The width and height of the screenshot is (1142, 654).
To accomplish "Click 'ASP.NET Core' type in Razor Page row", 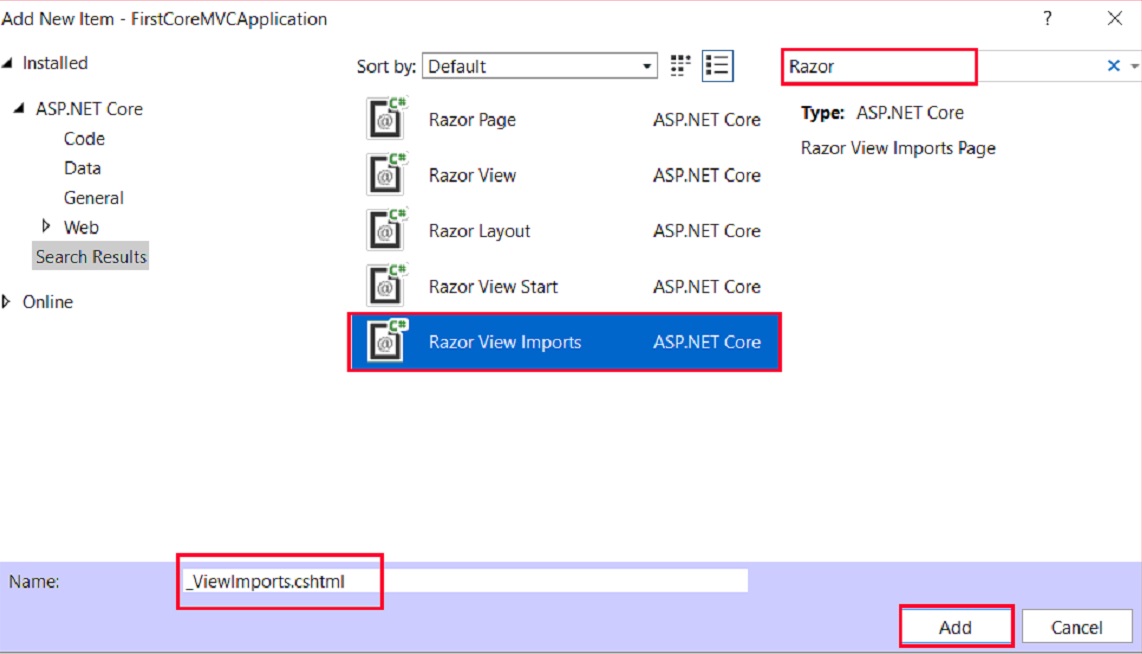I will pos(706,119).
